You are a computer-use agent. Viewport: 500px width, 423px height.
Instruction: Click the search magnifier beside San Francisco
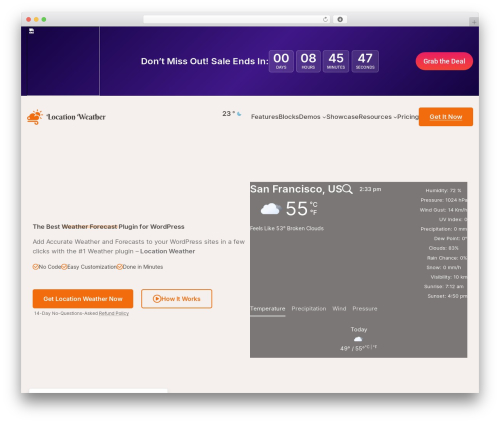pyautogui.click(x=347, y=189)
